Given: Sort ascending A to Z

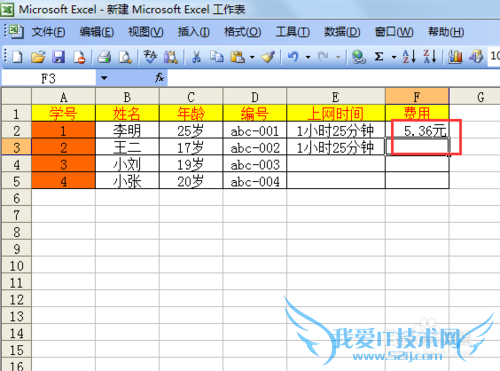Looking at the screenshot, I should tap(409, 57).
